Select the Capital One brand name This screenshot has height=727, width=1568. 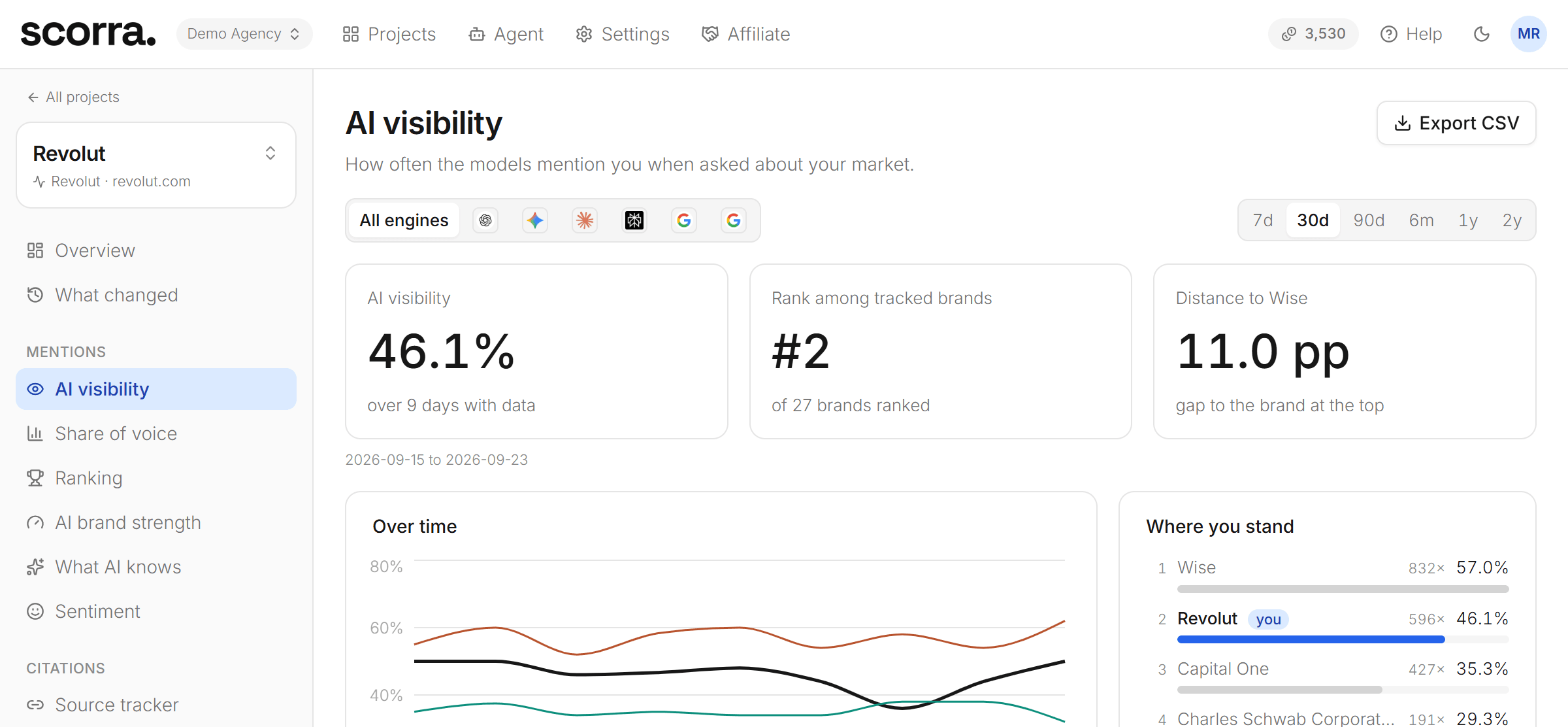pos(1223,669)
